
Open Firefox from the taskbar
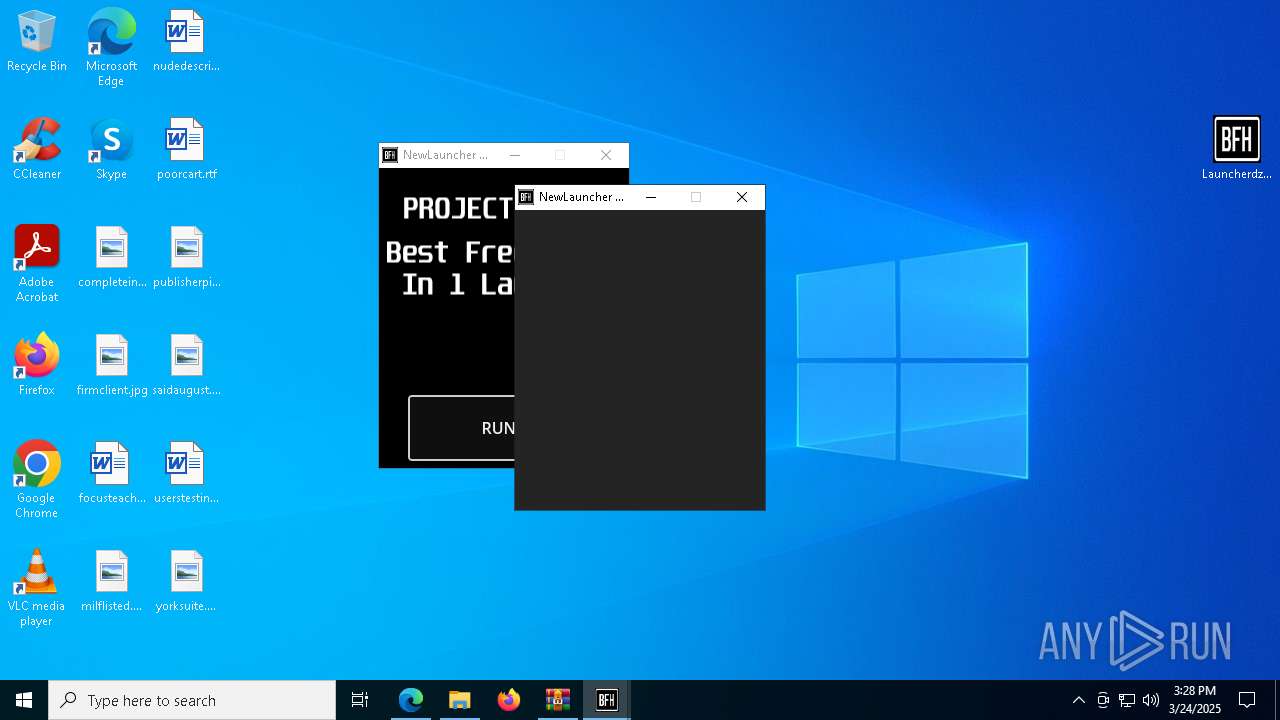[x=509, y=700]
